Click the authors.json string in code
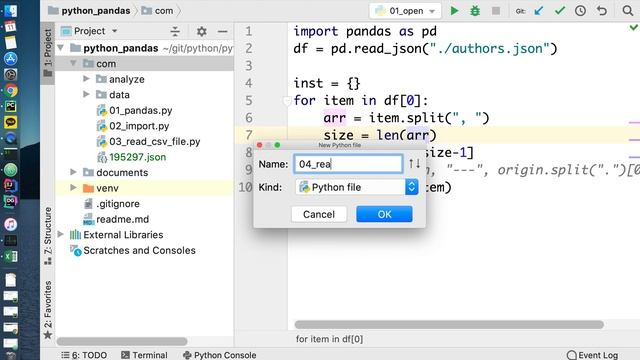 490,49
